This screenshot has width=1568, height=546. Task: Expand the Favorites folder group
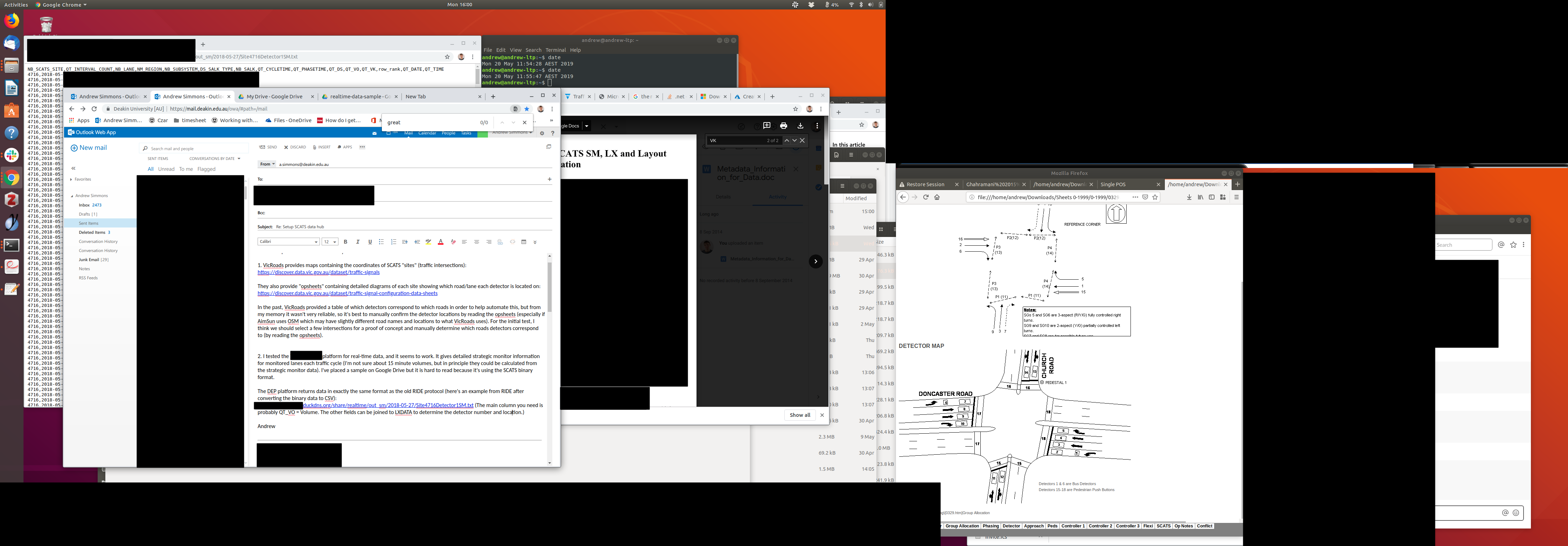pos(71,180)
